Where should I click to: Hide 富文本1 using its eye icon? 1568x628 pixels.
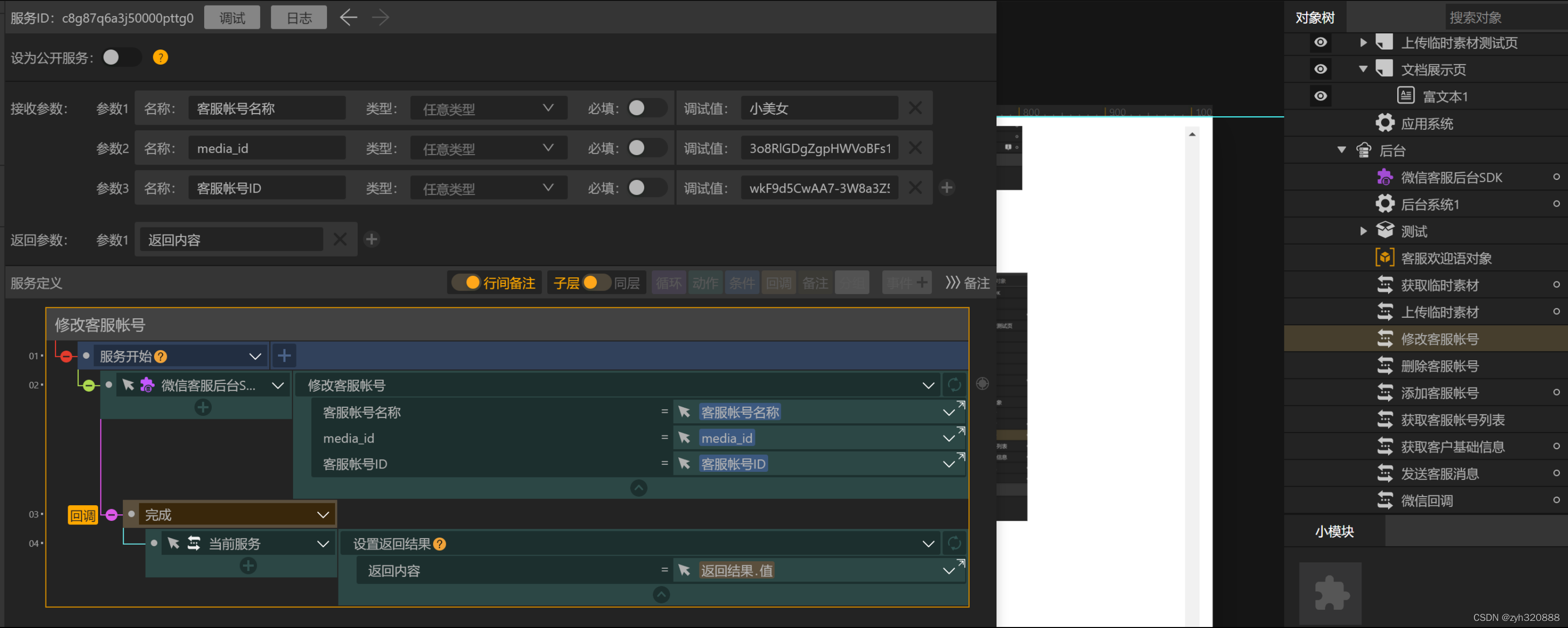(1320, 96)
